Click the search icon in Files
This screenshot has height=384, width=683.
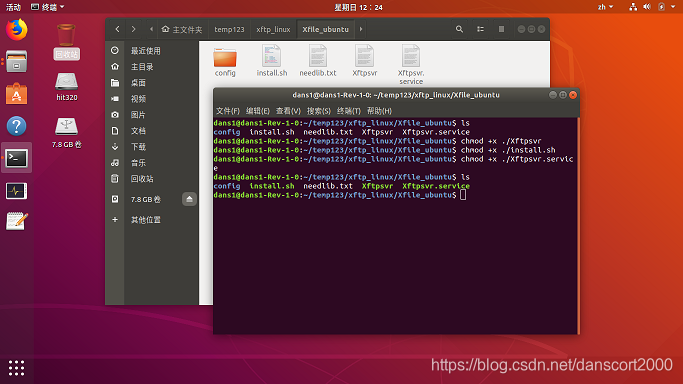coord(459,29)
